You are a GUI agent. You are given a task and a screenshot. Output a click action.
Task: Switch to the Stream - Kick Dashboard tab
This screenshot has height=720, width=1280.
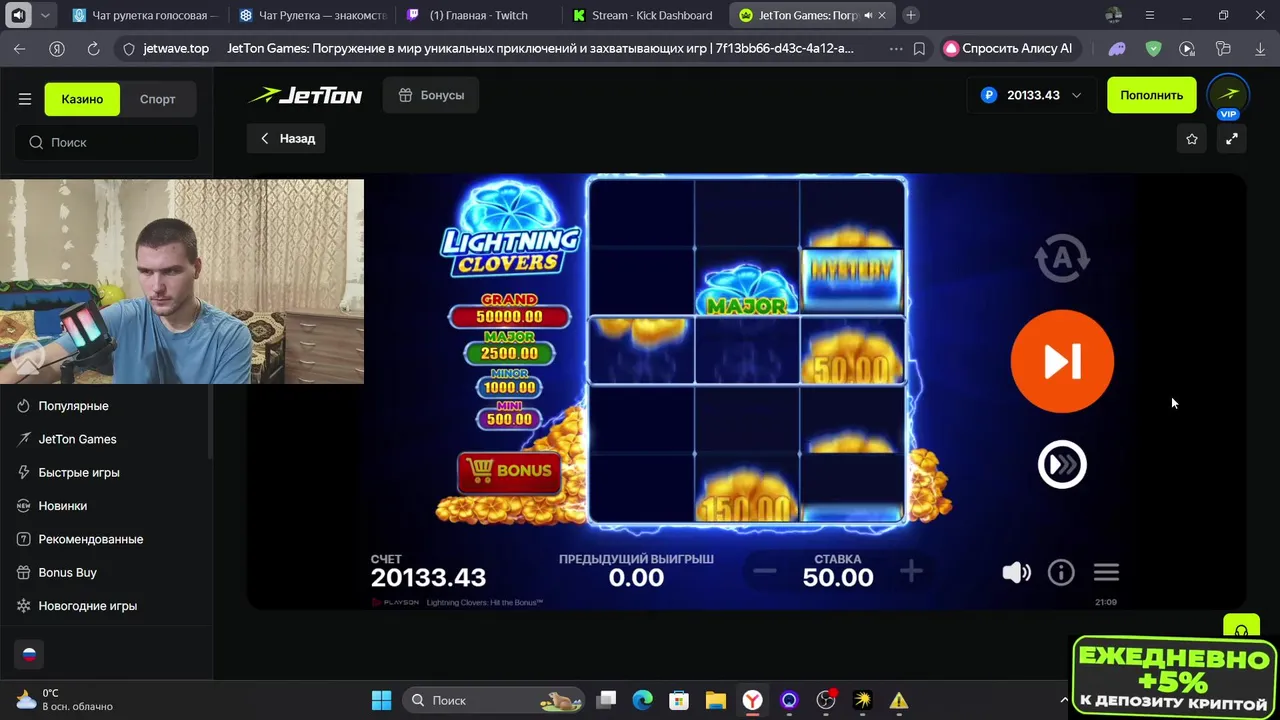pyautogui.click(x=645, y=15)
